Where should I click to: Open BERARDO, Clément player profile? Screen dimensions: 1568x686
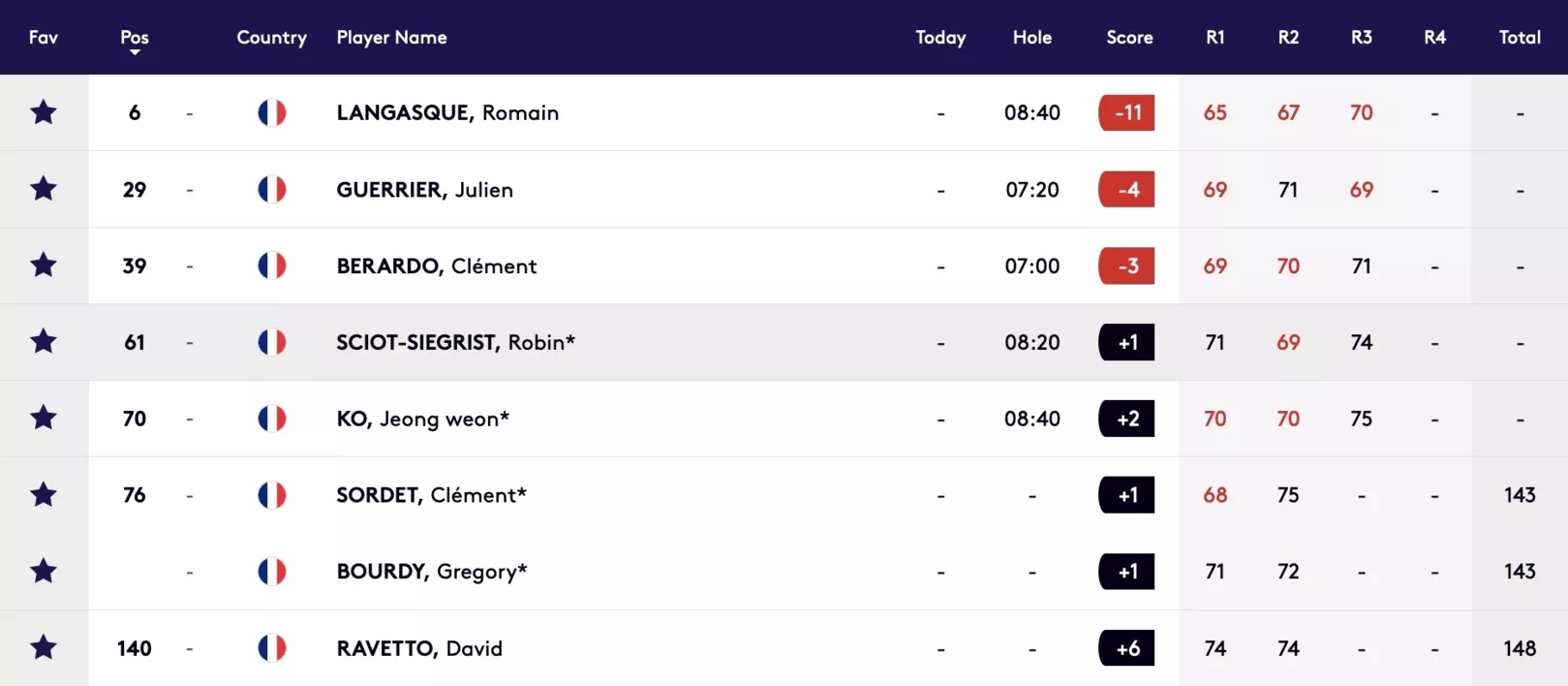point(436,265)
